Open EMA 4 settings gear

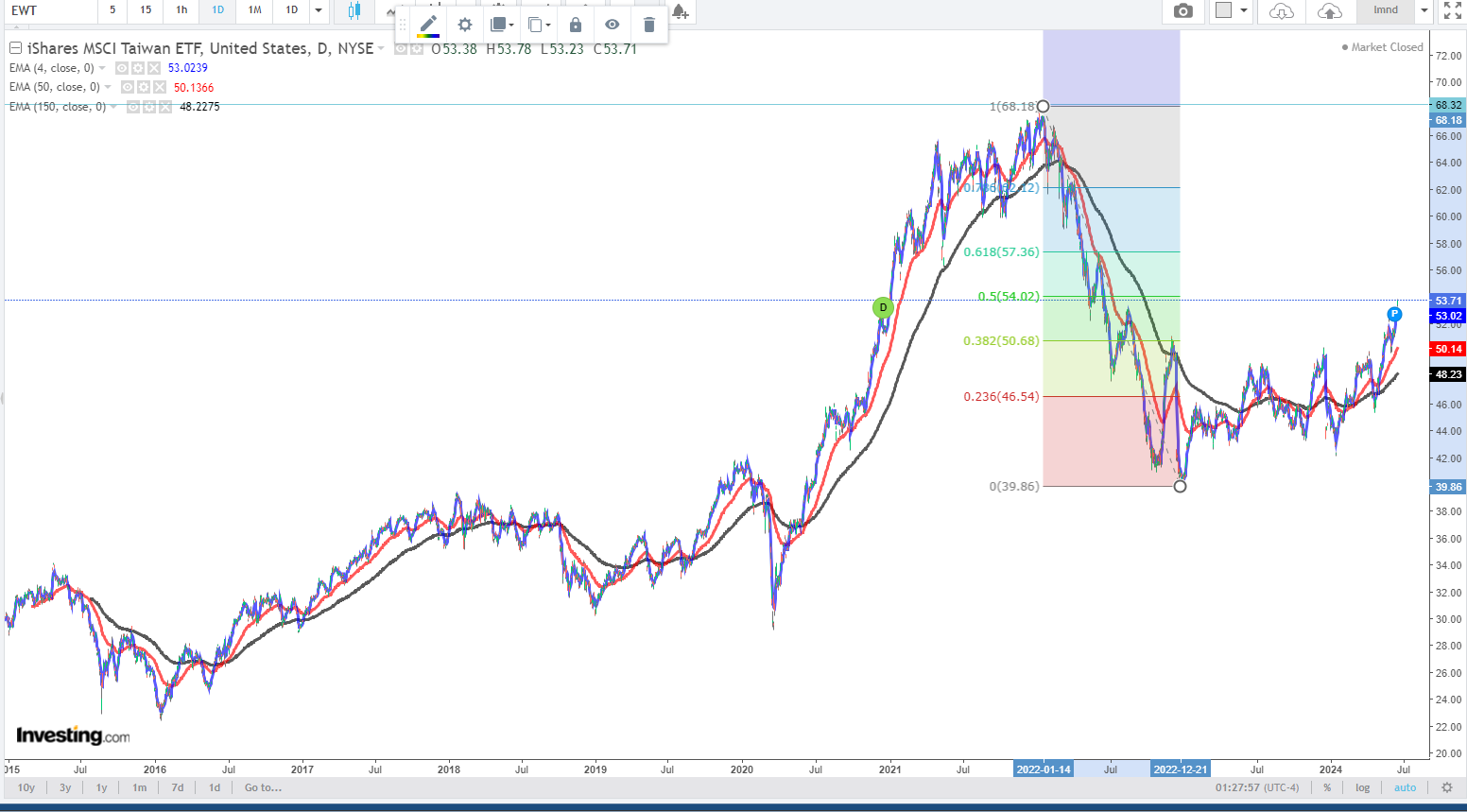pos(138,68)
